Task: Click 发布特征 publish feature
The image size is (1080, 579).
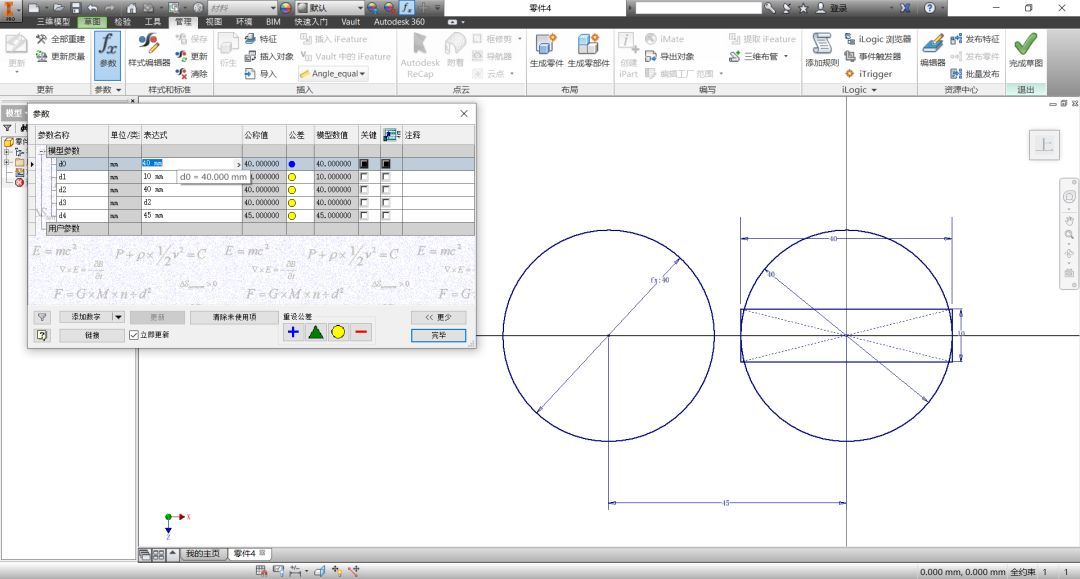Action: coord(975,39)
